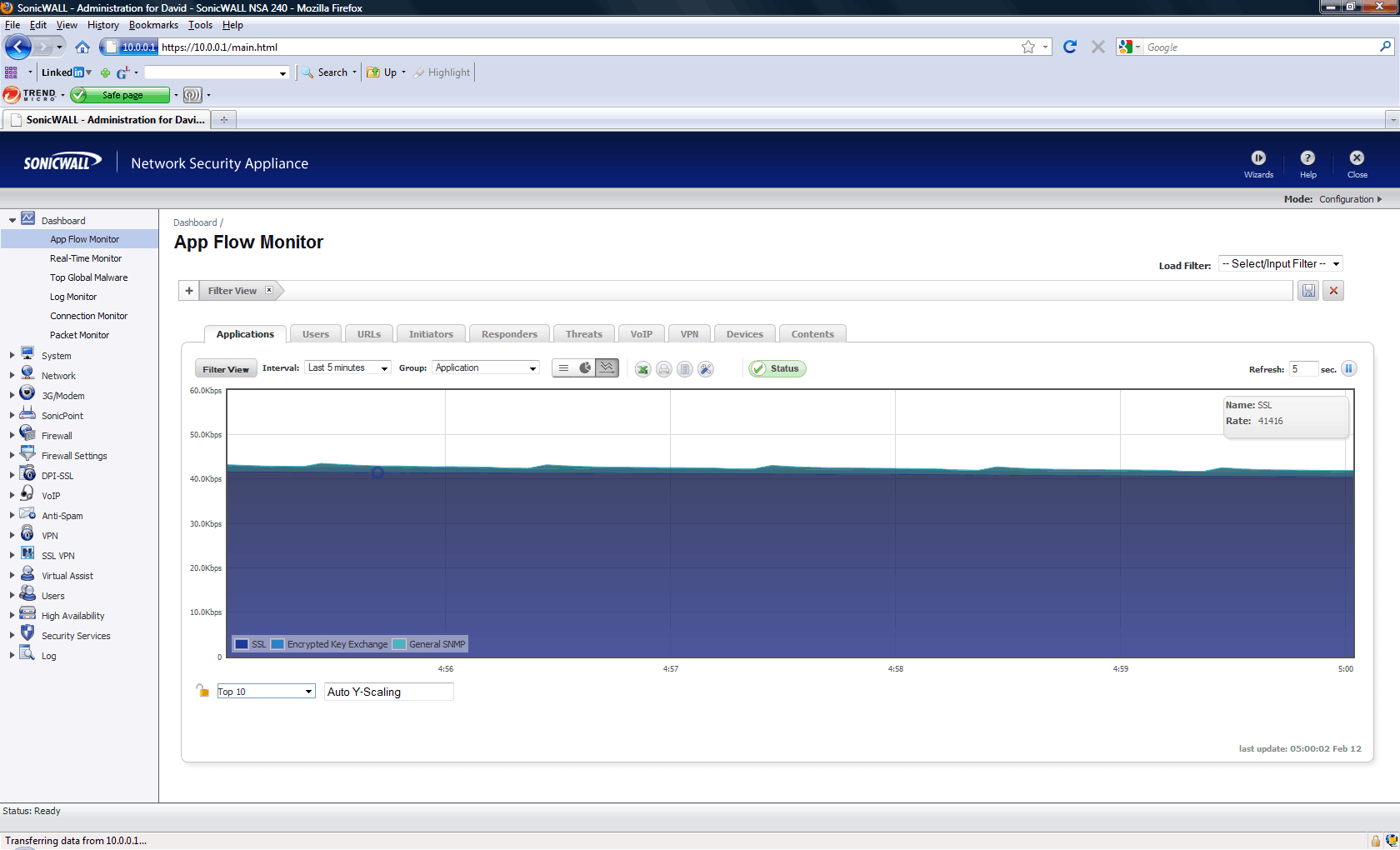Screen dimensions: 1400x850
Task: Open Packet Monitor page
Action: [x=80, y=335]
